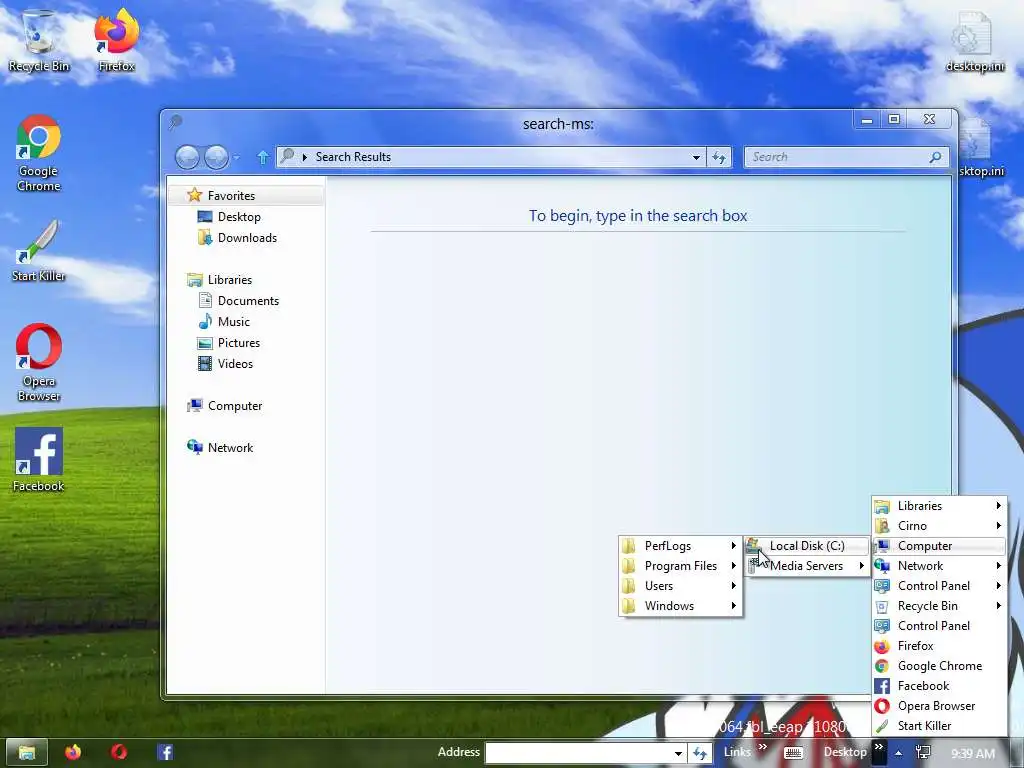Open recent pages dropdown beside forward button

point(236,157)
